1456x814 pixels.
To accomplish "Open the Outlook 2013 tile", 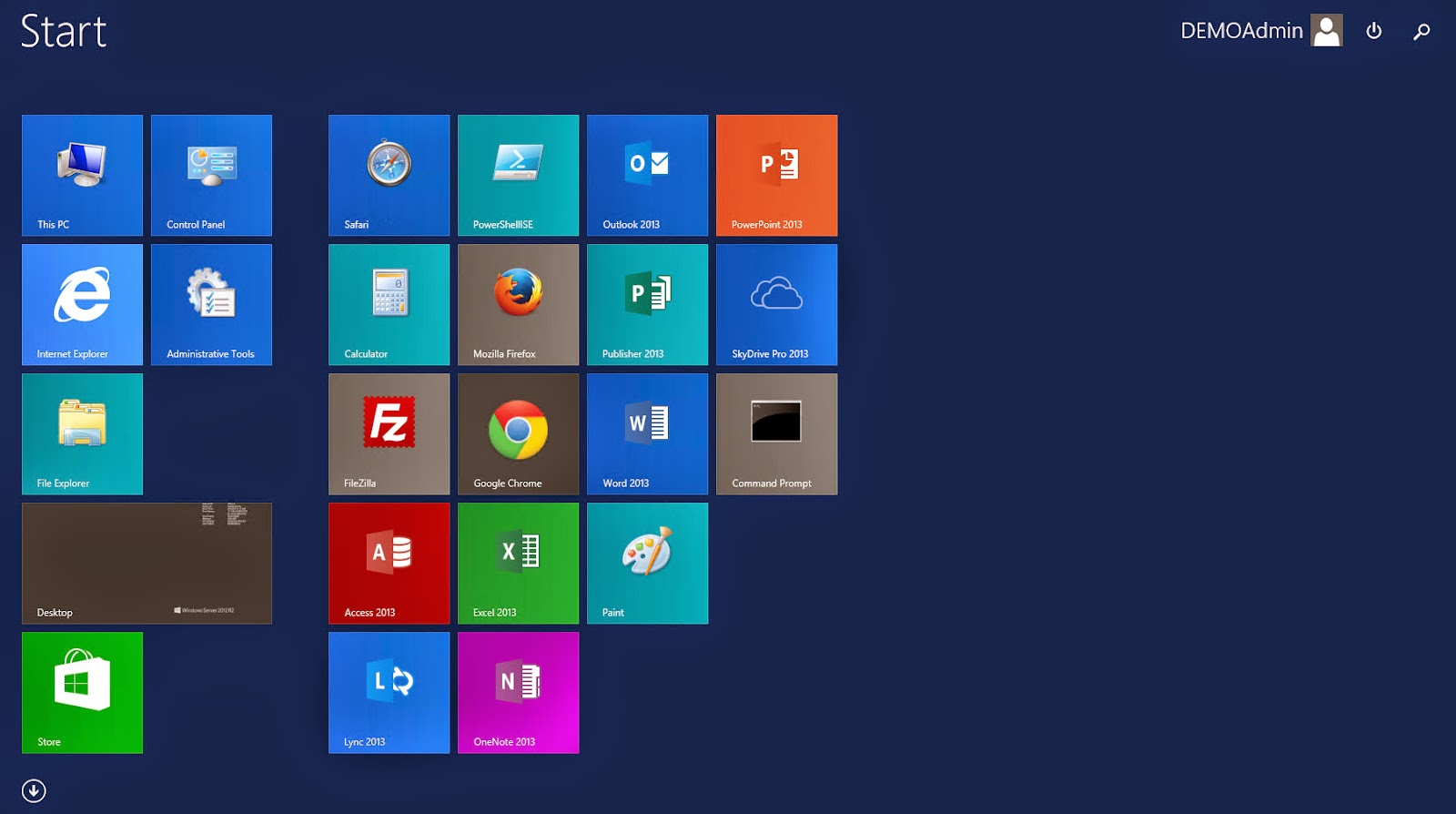I will (x=647, y=175).
